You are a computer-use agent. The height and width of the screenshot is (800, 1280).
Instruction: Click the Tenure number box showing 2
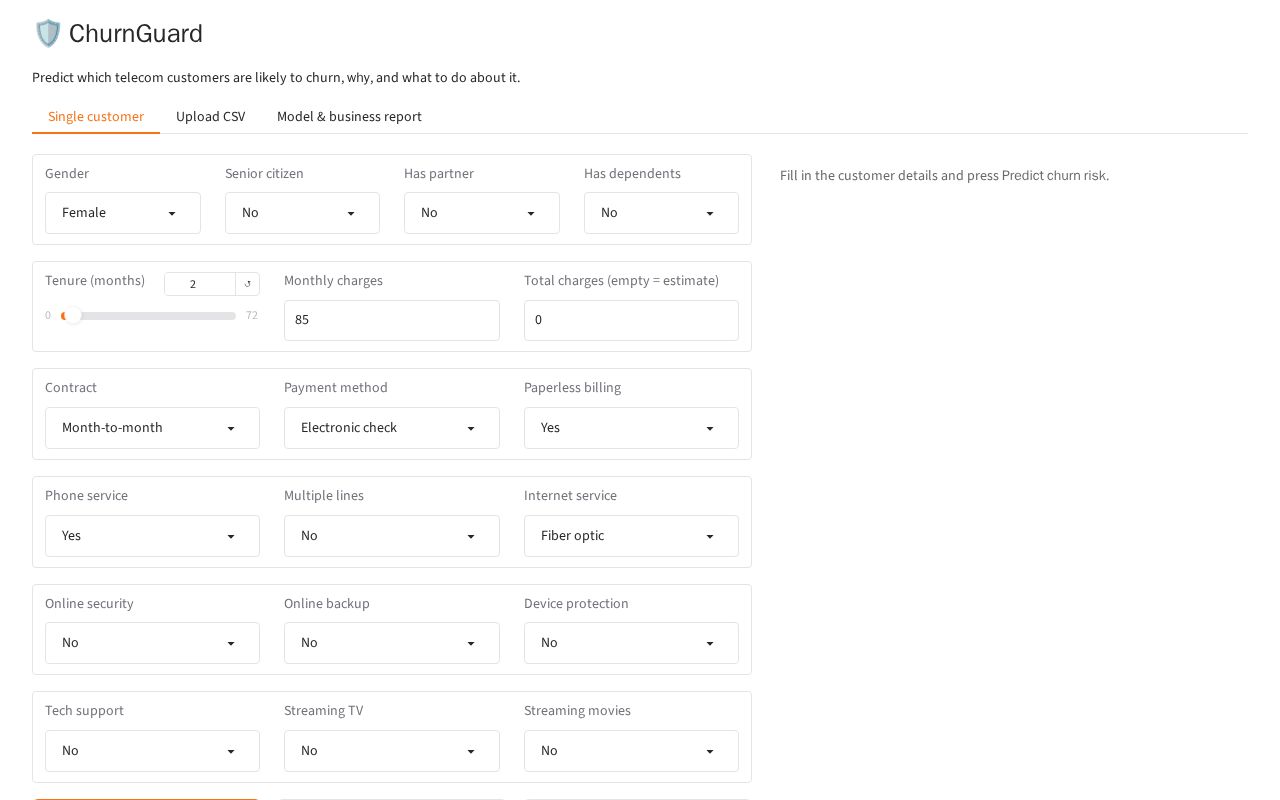[200, 284]
